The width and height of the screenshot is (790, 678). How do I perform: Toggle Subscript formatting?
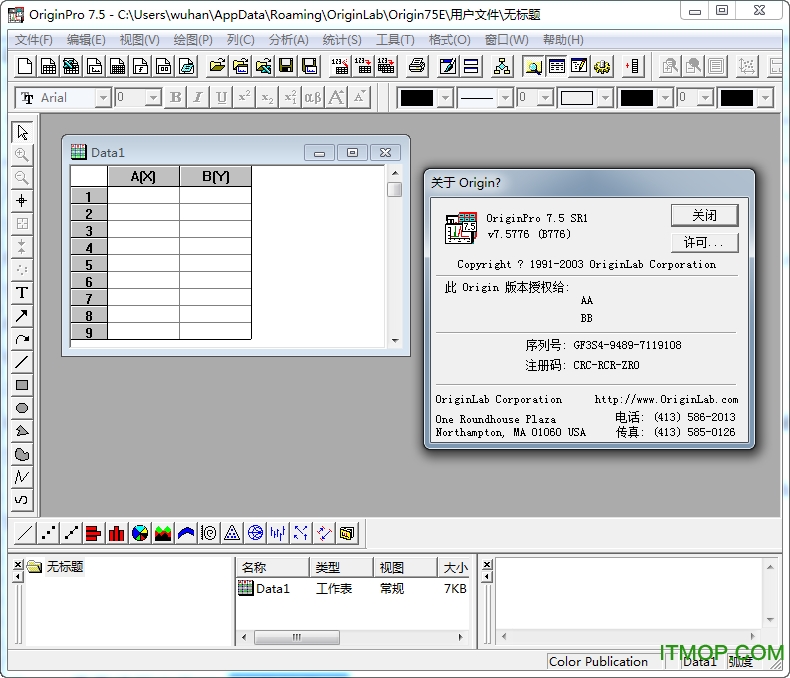coord(267,97)
